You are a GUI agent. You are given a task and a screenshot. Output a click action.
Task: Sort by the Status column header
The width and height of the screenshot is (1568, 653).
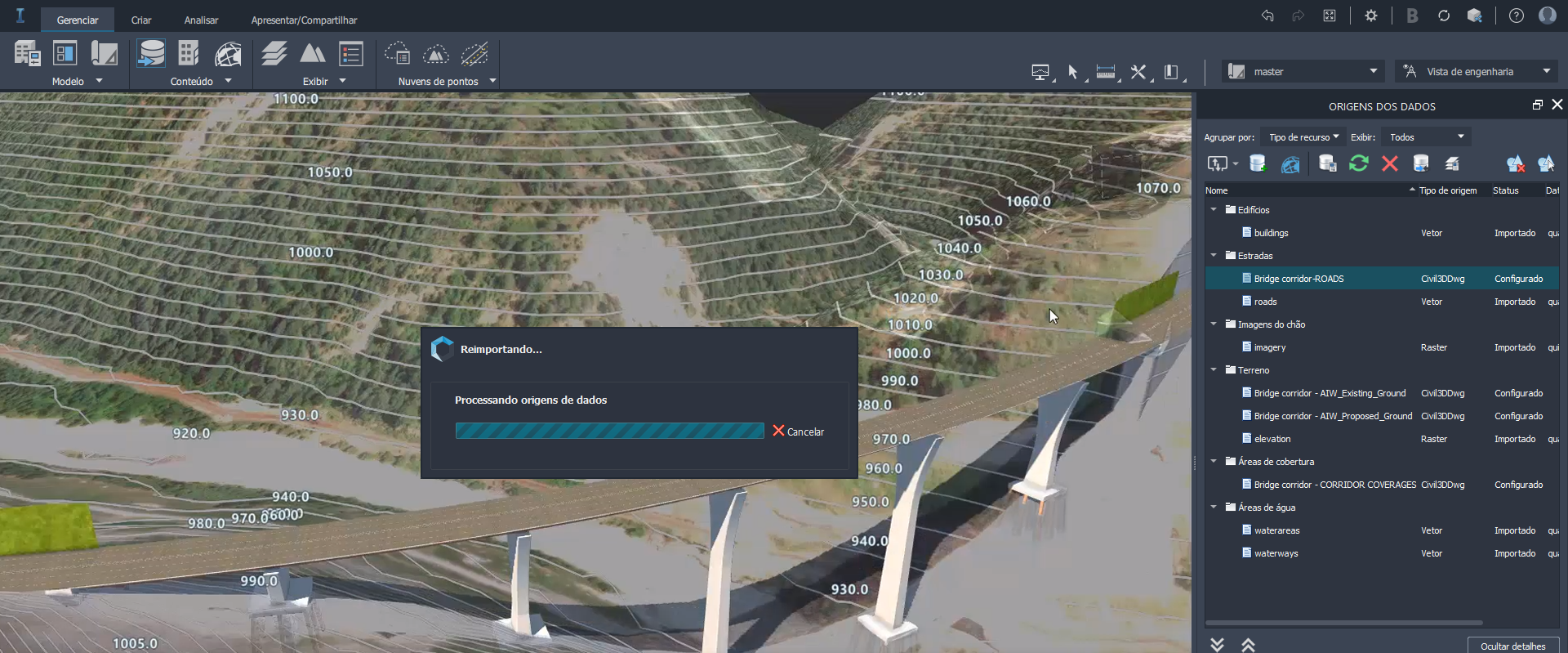1516,190
